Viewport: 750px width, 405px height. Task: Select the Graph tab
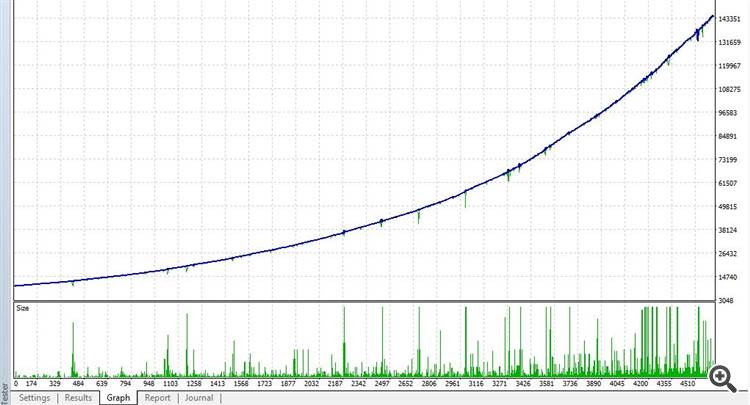tap(118, 398)
